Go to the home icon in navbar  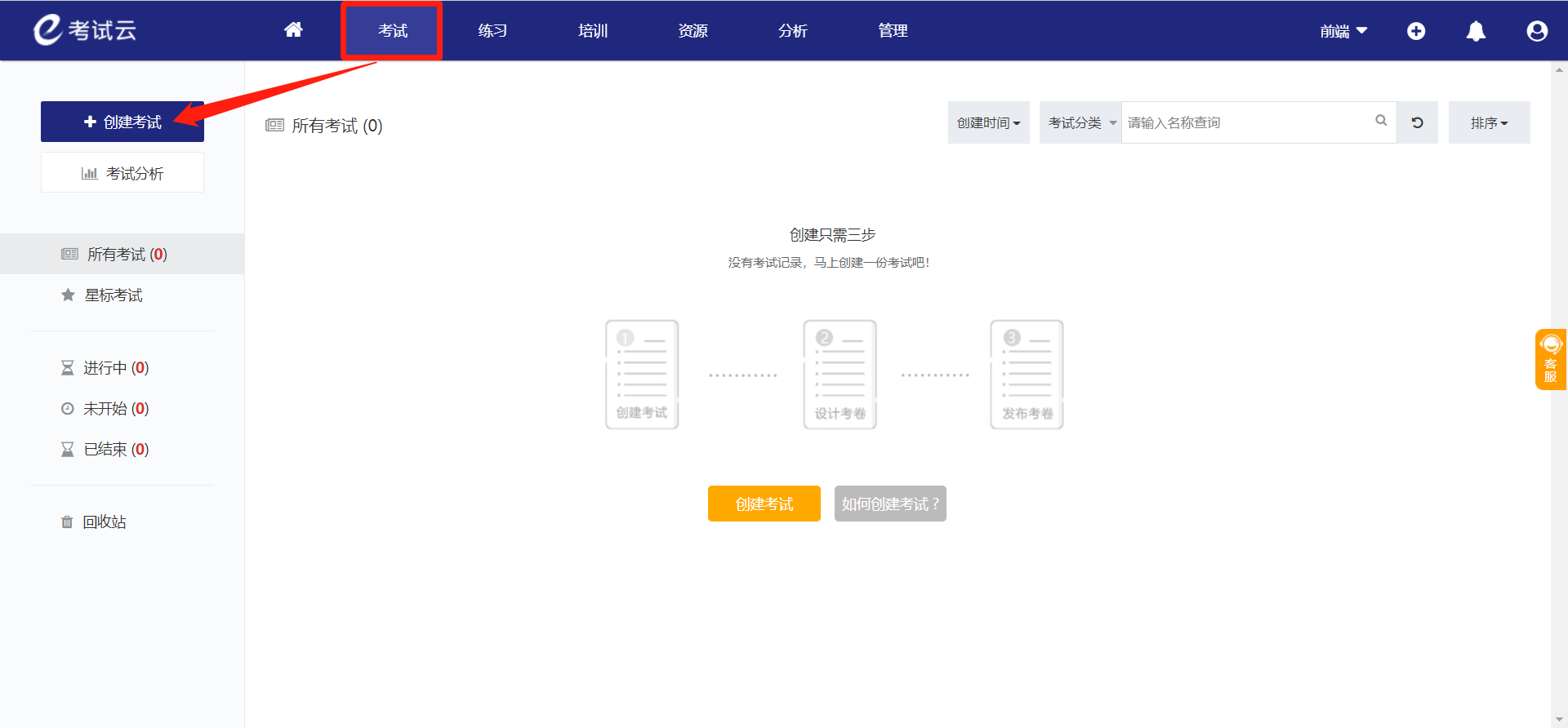point(293,30)
